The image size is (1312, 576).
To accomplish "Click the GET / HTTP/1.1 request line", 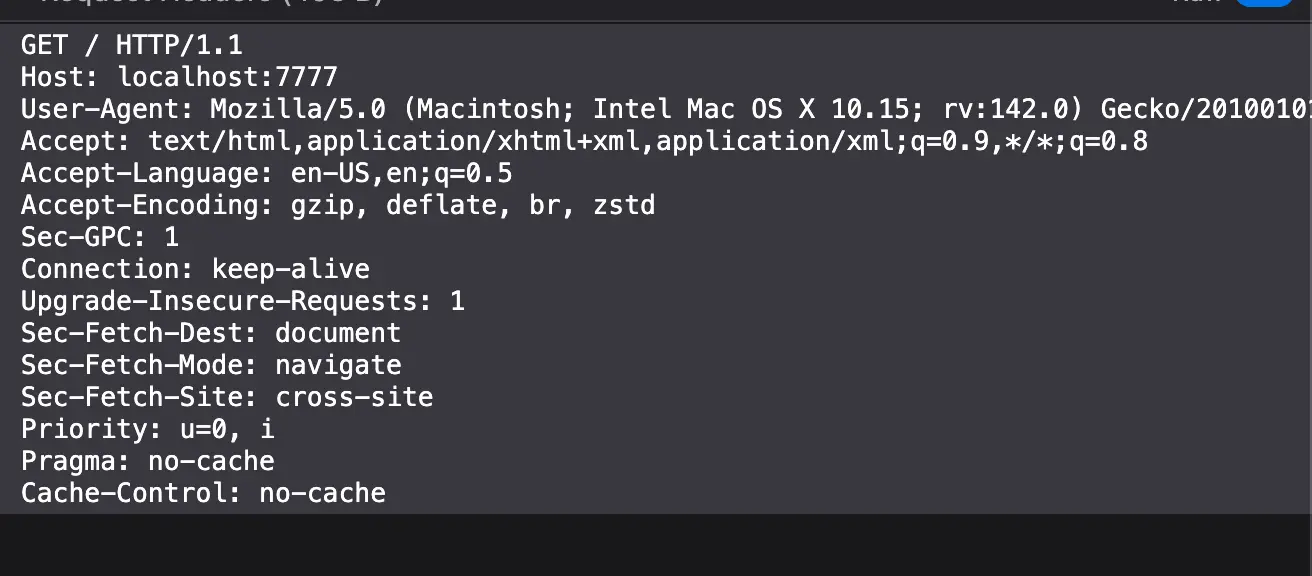I will 132,45.
